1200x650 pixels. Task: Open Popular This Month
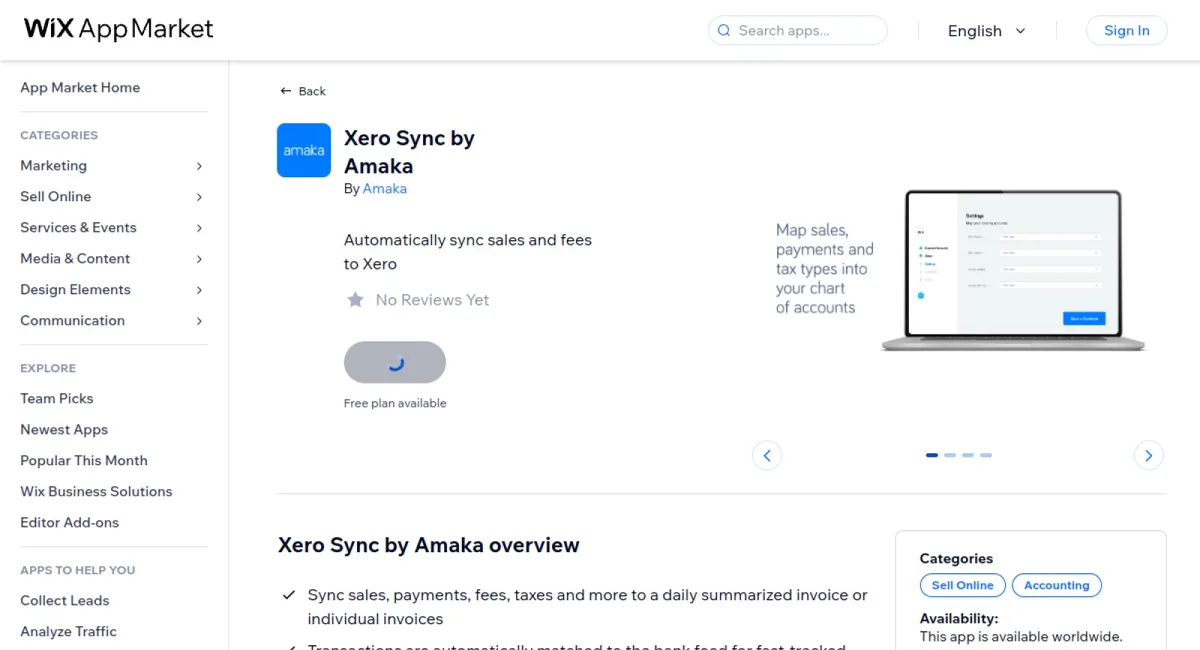coord(84,460)
